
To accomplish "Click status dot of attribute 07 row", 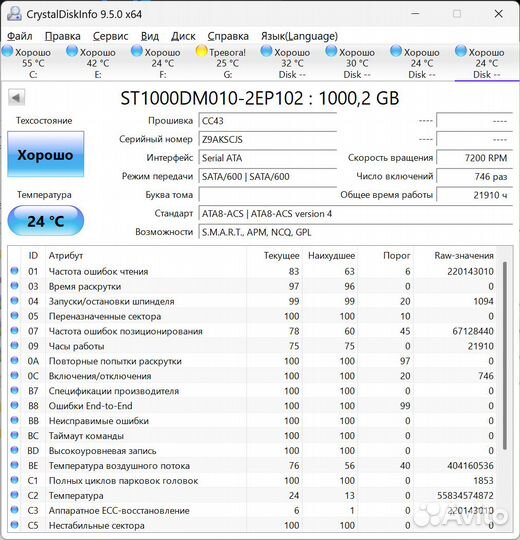I will pyautogui.click(x=14, y=330).
